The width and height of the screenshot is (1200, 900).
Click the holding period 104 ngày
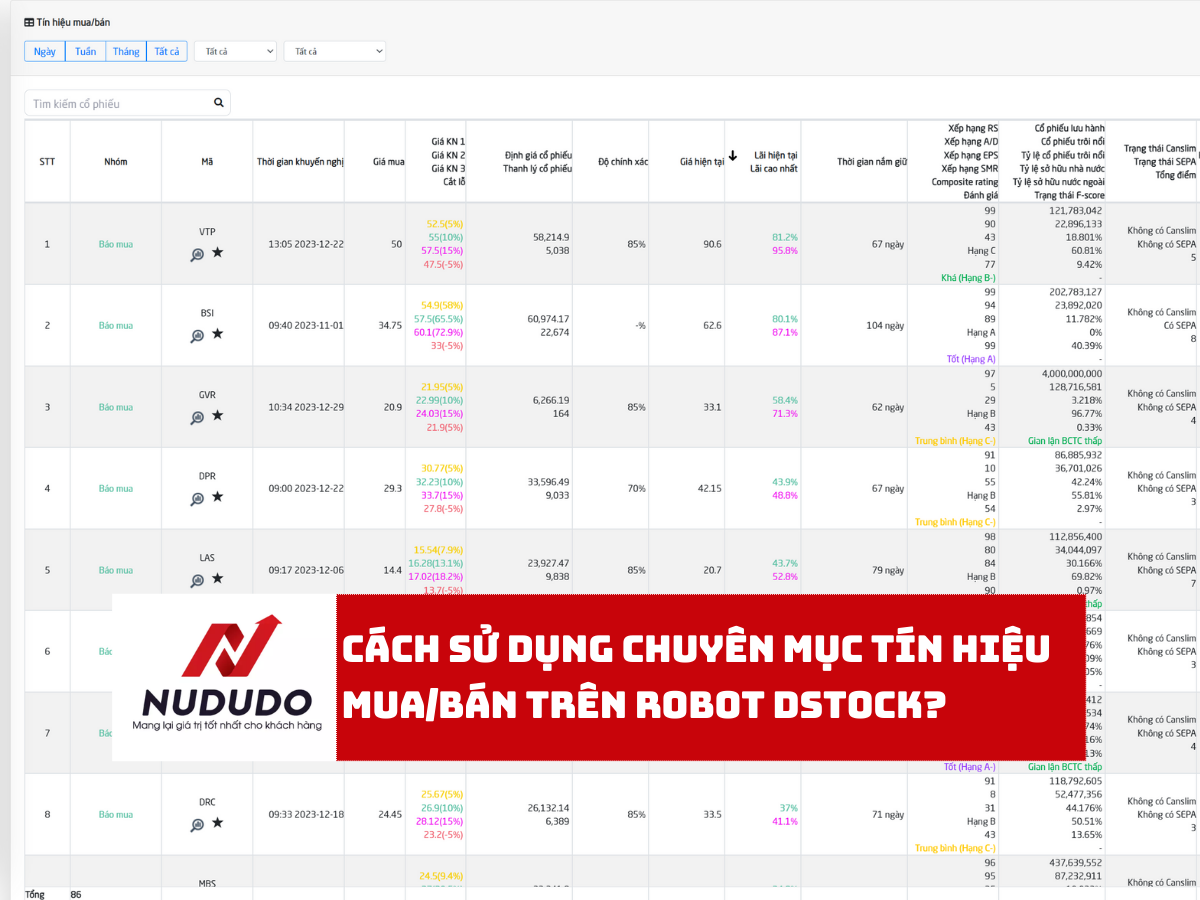coord(885,325)
